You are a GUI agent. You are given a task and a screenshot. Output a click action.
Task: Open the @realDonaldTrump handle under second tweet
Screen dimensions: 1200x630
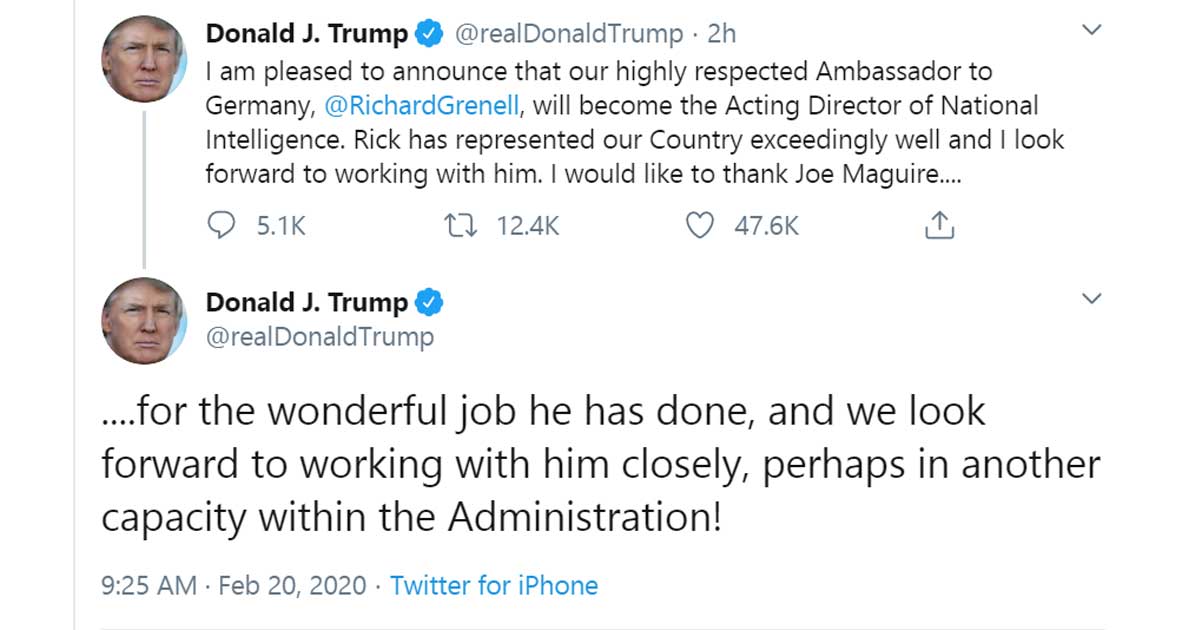[320, 337]
